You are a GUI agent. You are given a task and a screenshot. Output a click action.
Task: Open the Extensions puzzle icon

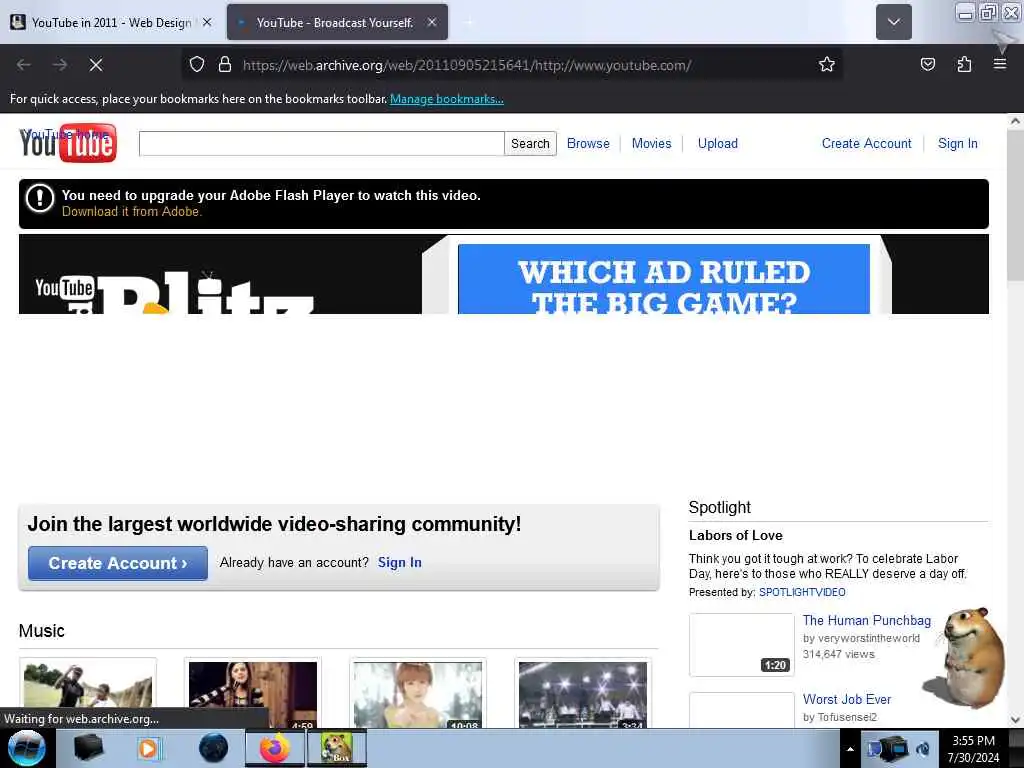pos(964,65)
